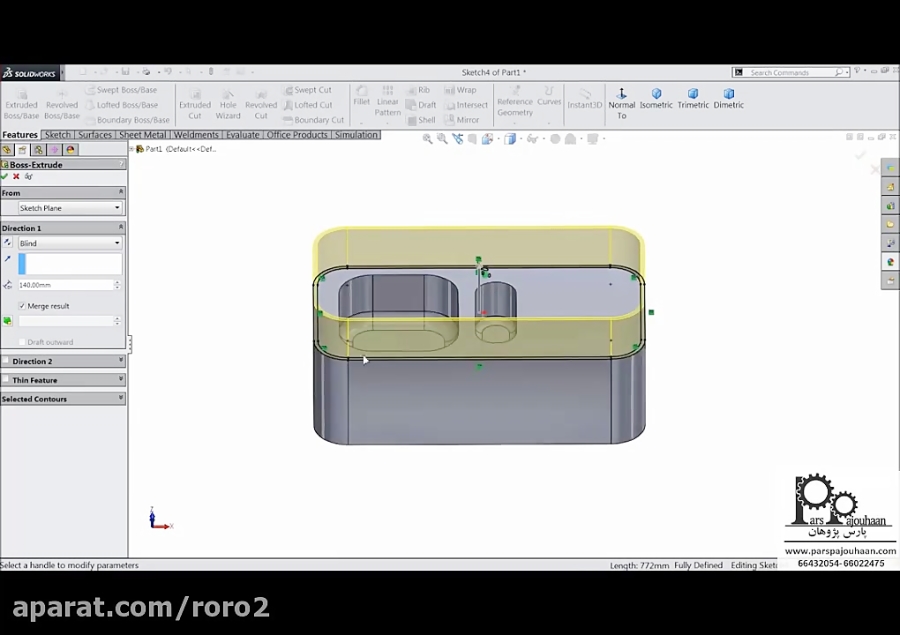Select the Swept Cut command

[x=309, y=89]
